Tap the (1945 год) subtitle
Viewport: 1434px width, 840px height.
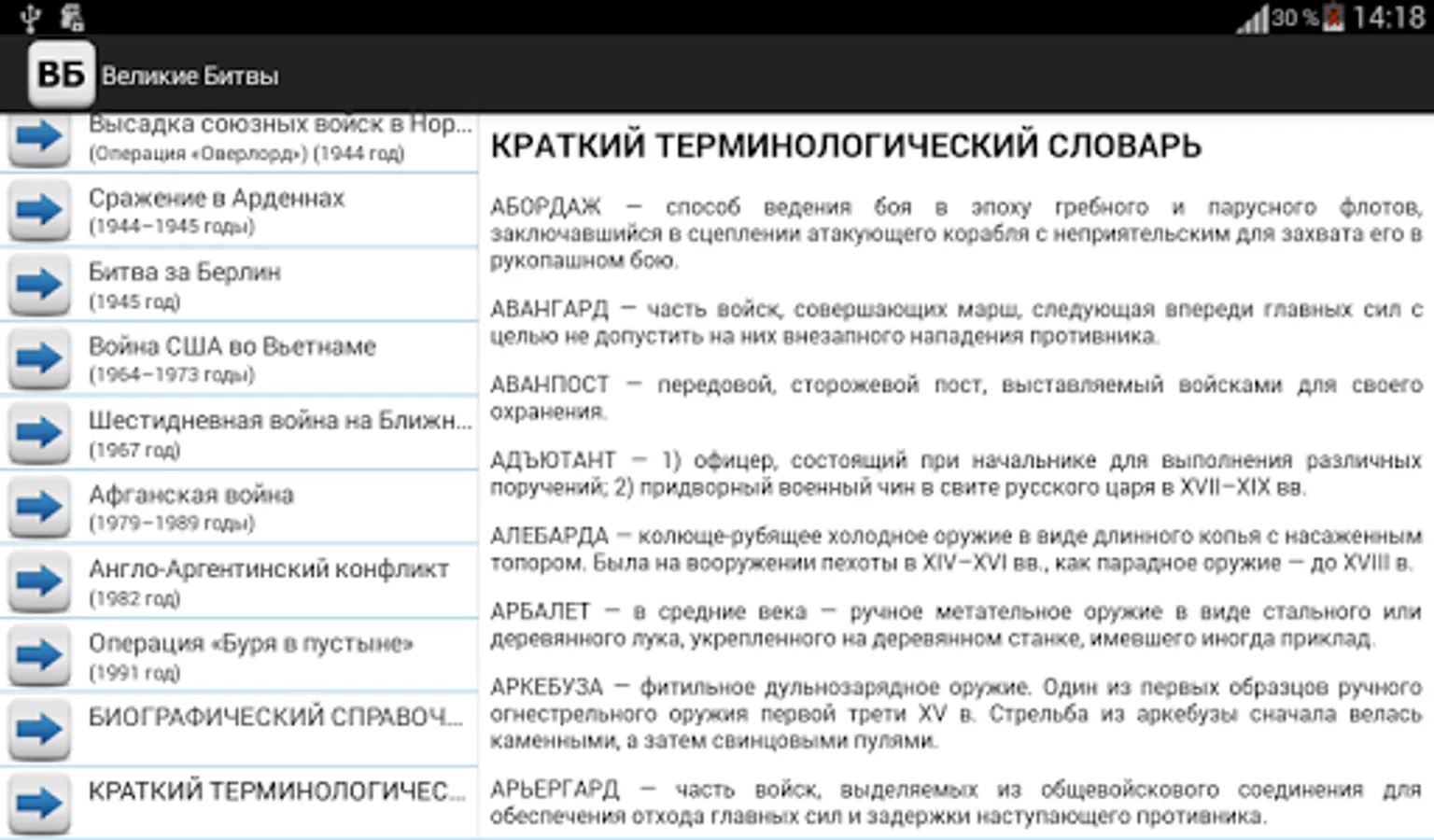134,301
